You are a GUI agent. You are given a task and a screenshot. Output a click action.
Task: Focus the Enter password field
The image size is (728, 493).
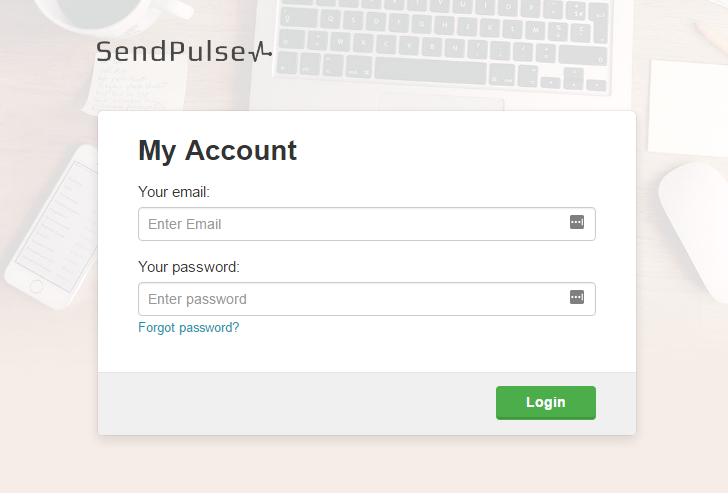(x=350, y=299)
